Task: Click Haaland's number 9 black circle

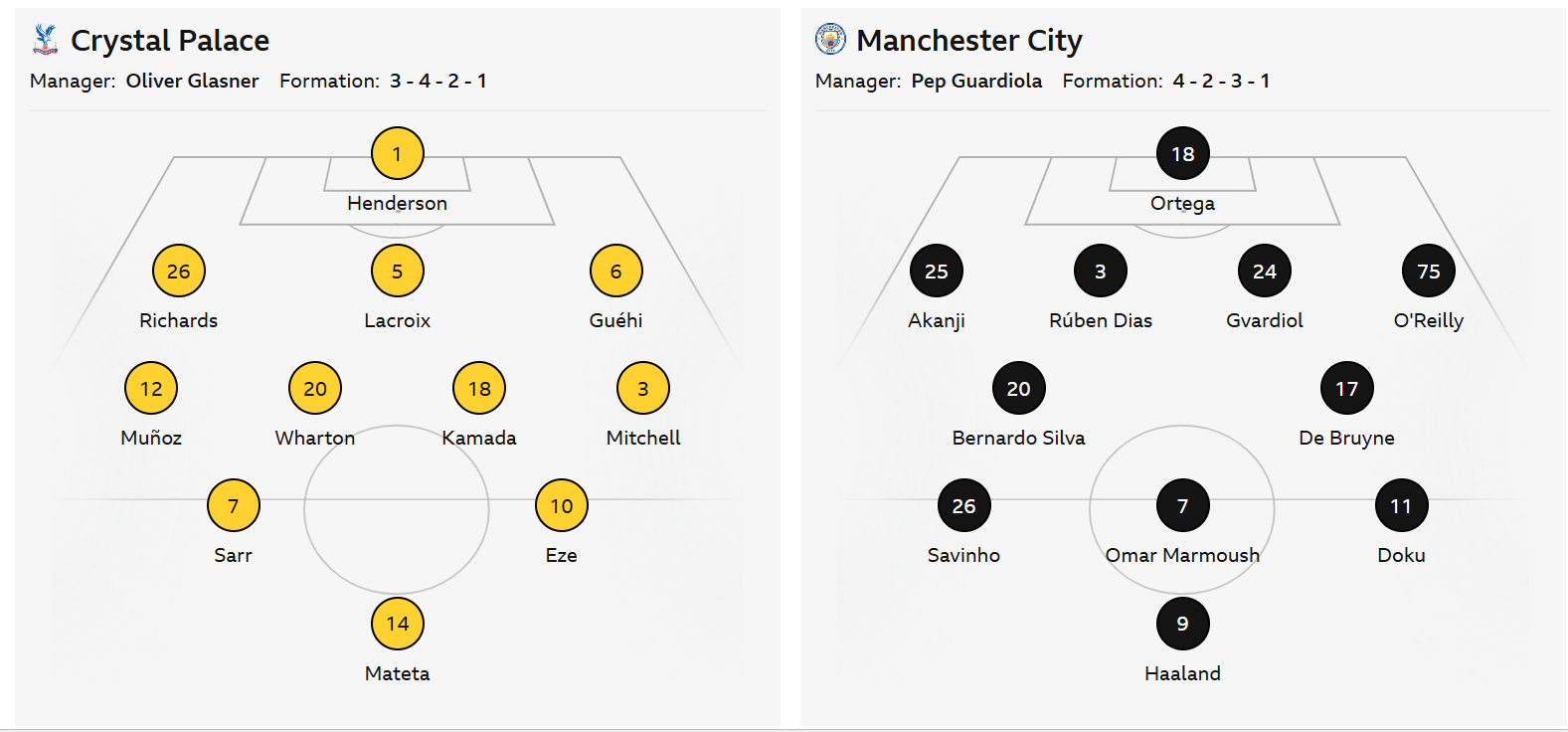Action: tap(1183, 624)
